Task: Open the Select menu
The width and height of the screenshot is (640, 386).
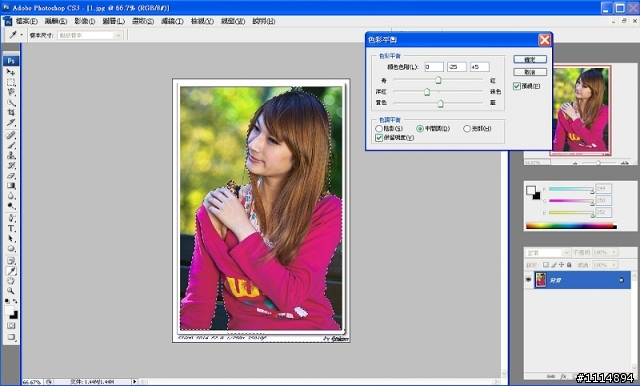Action: [x=143, y=21]
